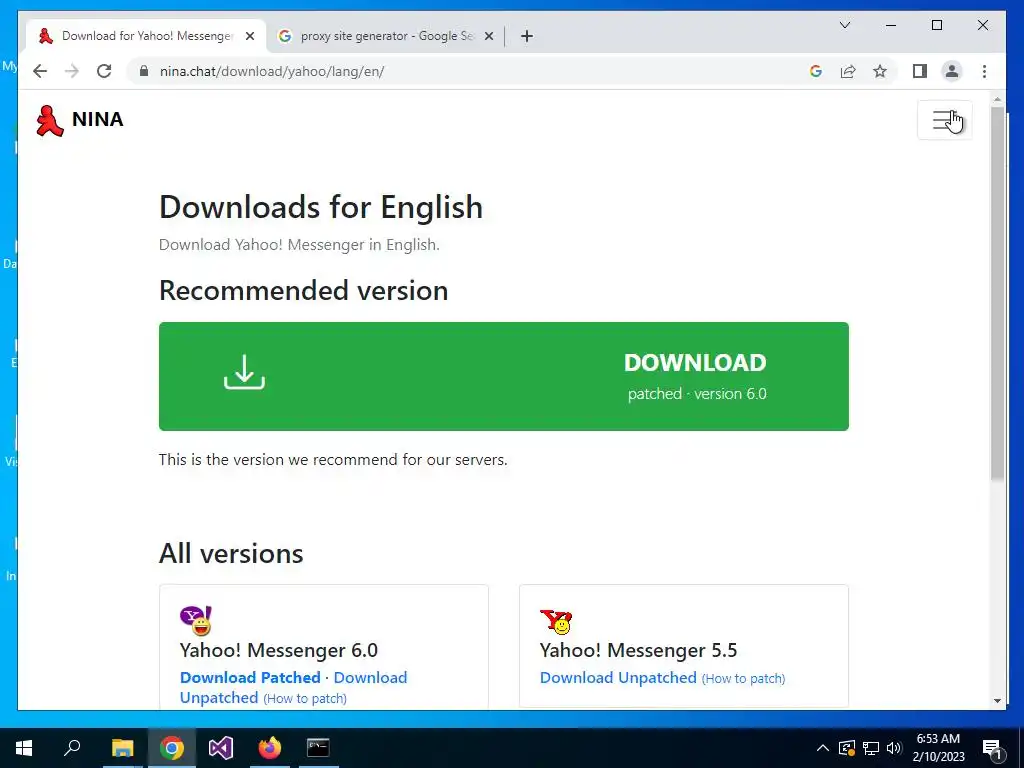Click Download Unpatched link for Messenger 6.0

click(x=293, y=687)
